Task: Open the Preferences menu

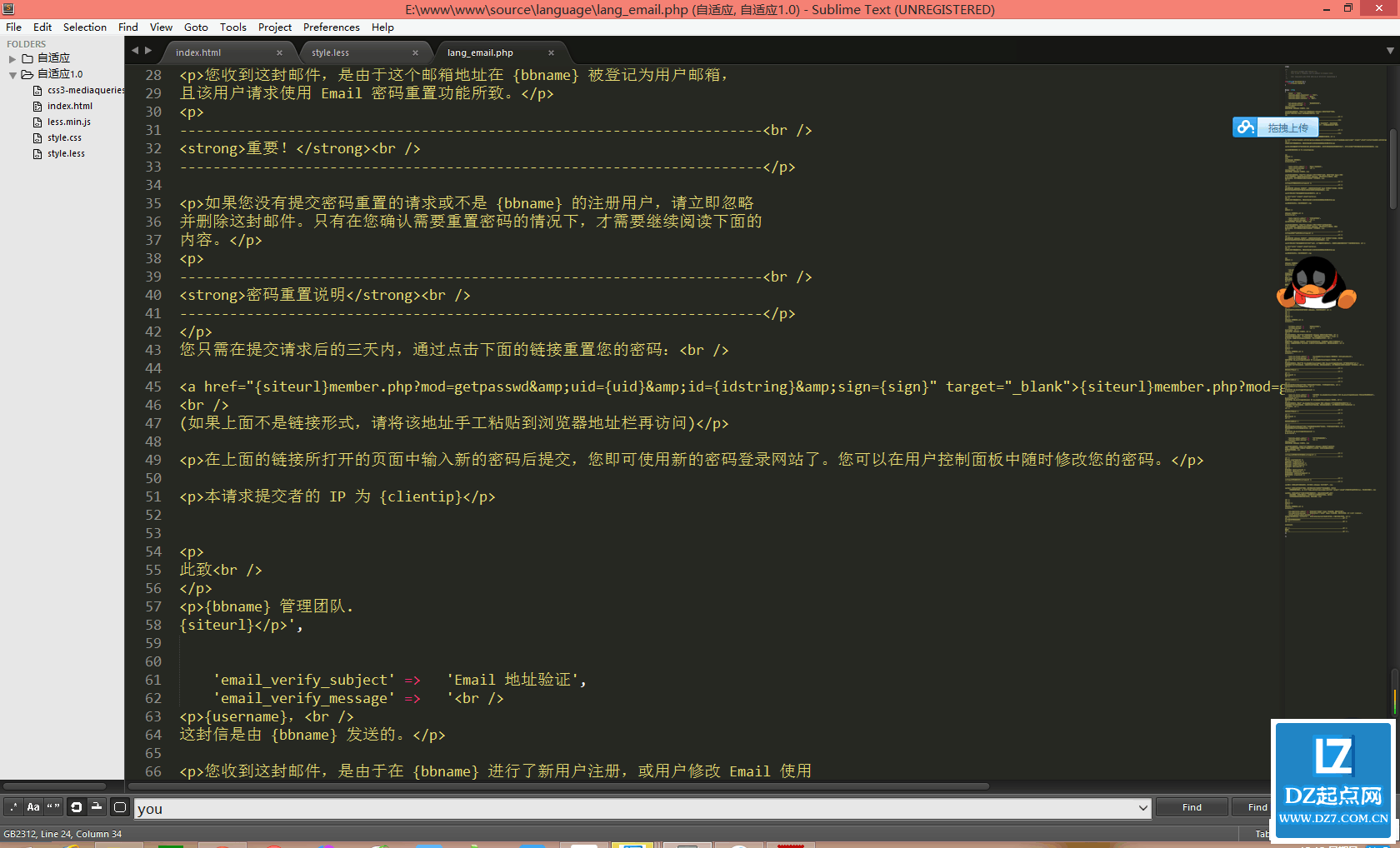Action: coord(331,27)
